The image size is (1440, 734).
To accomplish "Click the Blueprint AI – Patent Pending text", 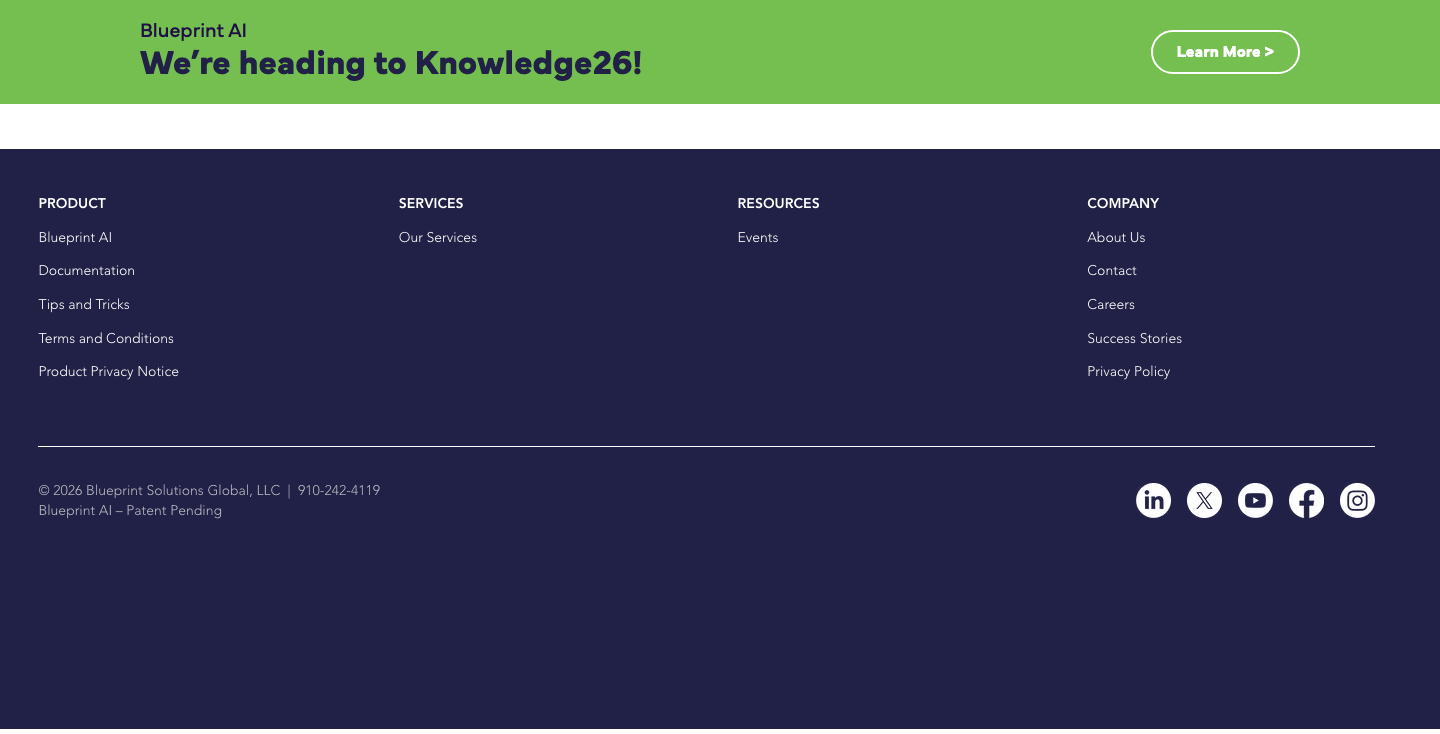I will (130, 510).
